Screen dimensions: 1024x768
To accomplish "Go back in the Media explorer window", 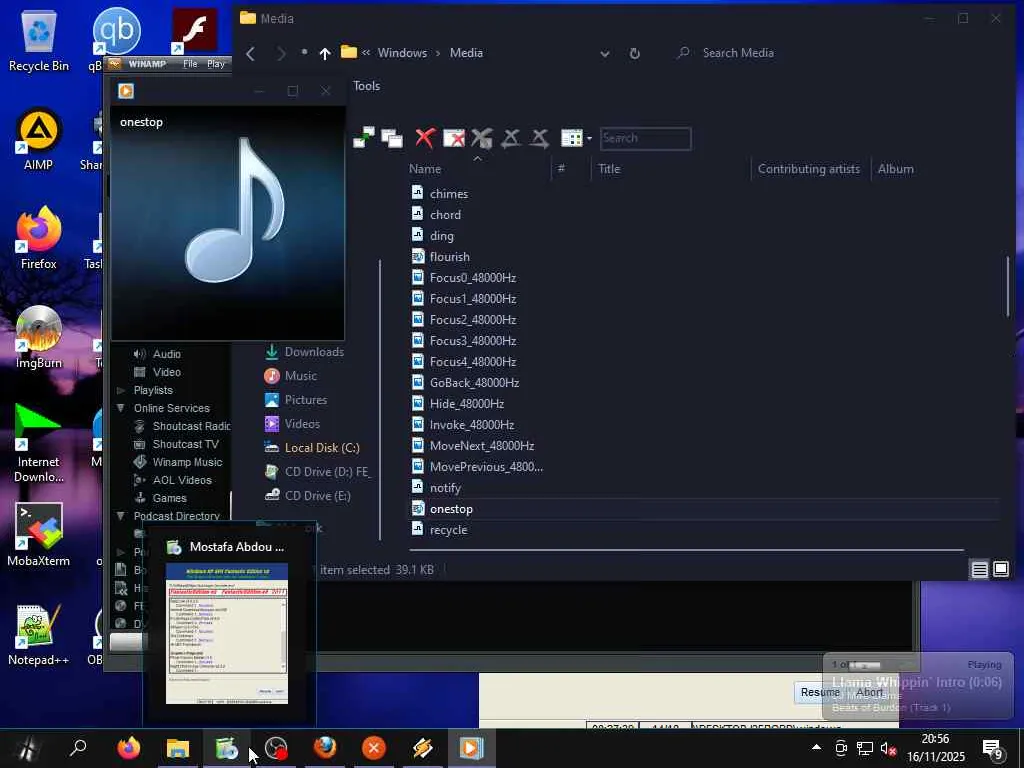I will point(251,54).
